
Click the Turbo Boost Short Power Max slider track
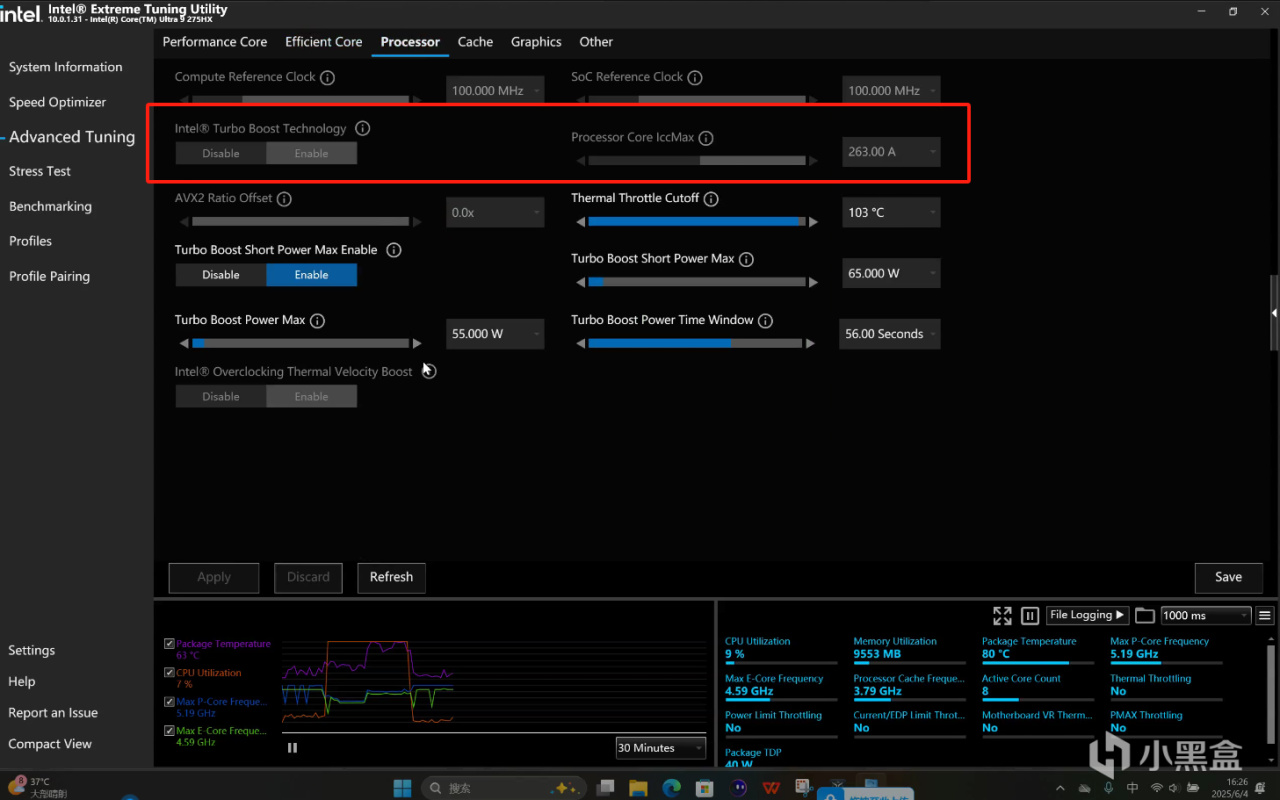(695, 282)
